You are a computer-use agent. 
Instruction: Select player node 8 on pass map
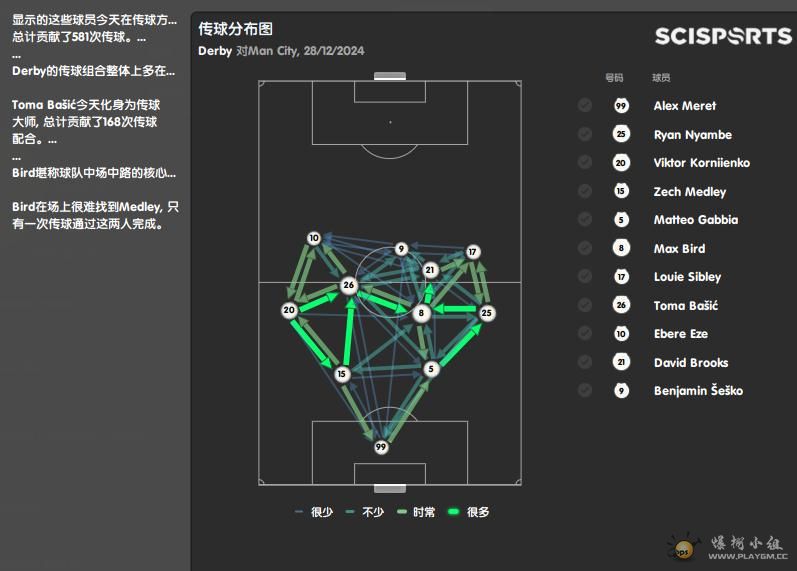pos(421,313)
